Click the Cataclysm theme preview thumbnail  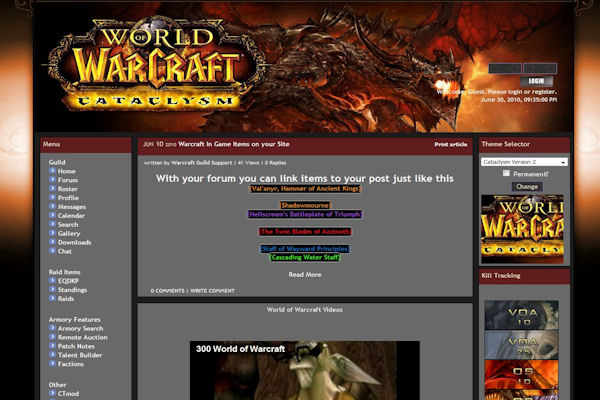(x=522, y=229)
